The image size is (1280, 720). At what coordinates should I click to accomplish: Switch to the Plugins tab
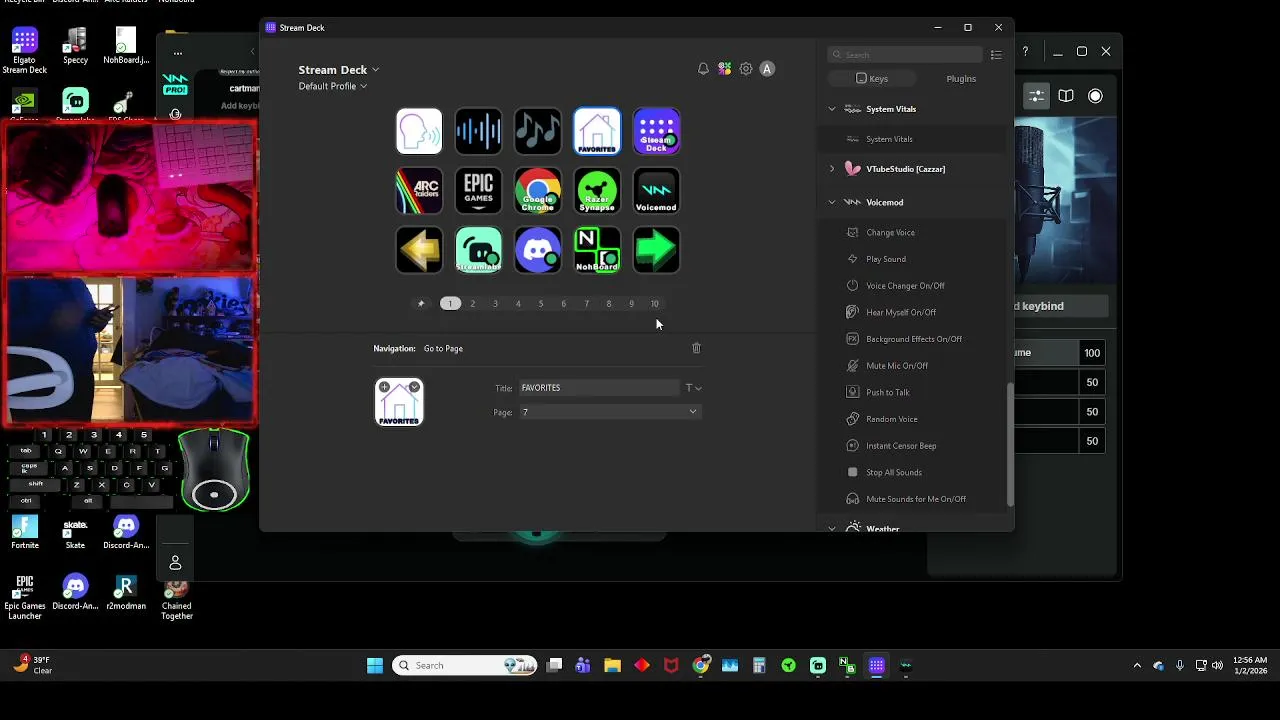[x=961, y=78]
